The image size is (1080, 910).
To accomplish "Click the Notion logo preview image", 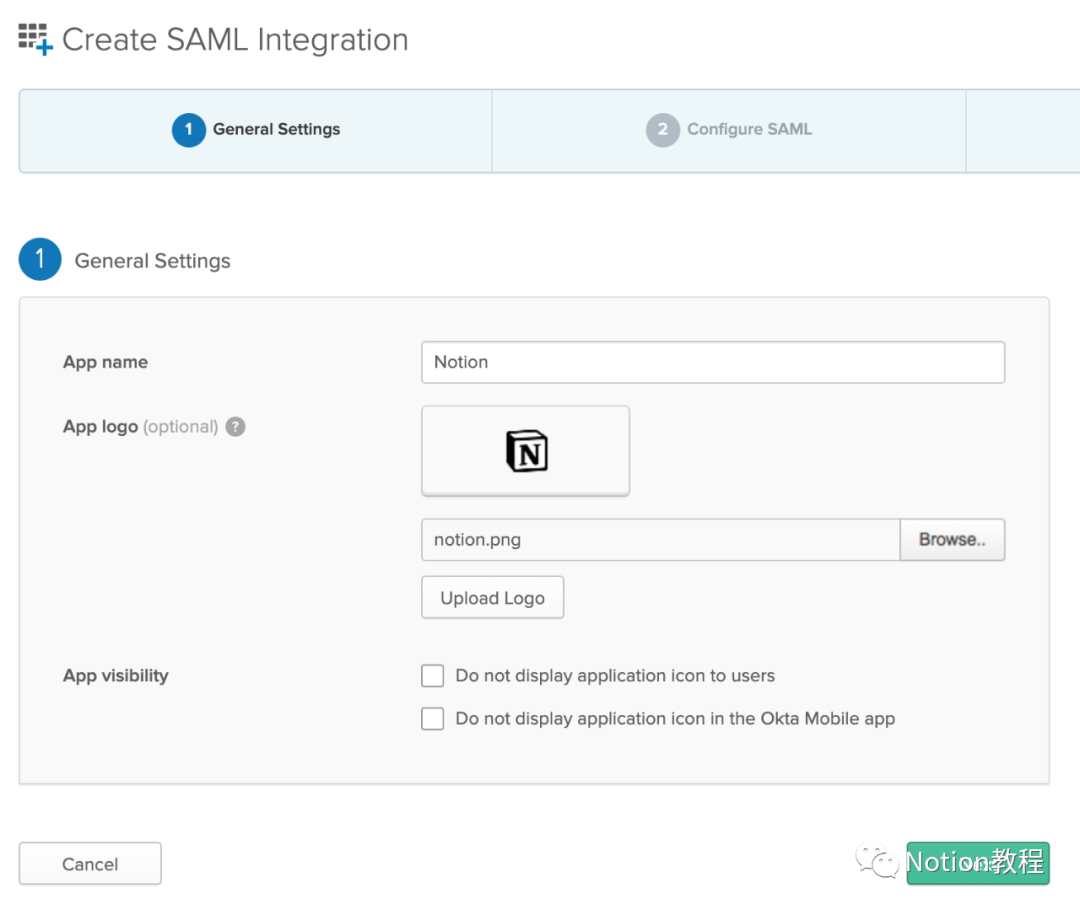I will [526, 451].
